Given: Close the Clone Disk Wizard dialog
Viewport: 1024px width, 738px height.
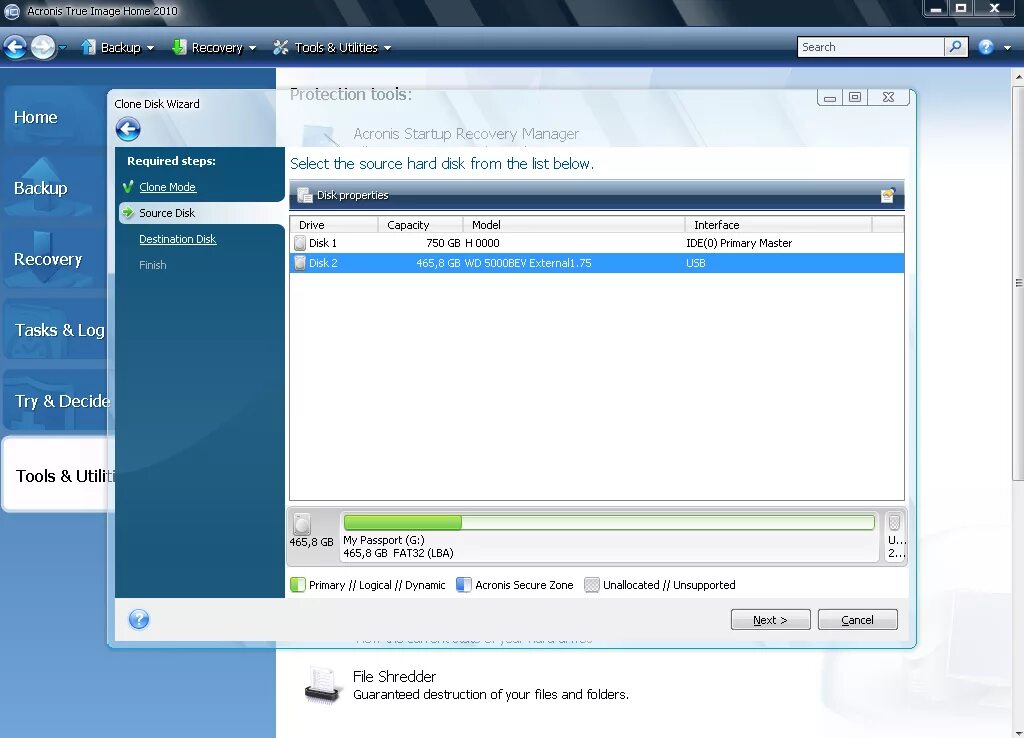Looking at the screenshot, I should pyautogui.click(x=888, y=97).
